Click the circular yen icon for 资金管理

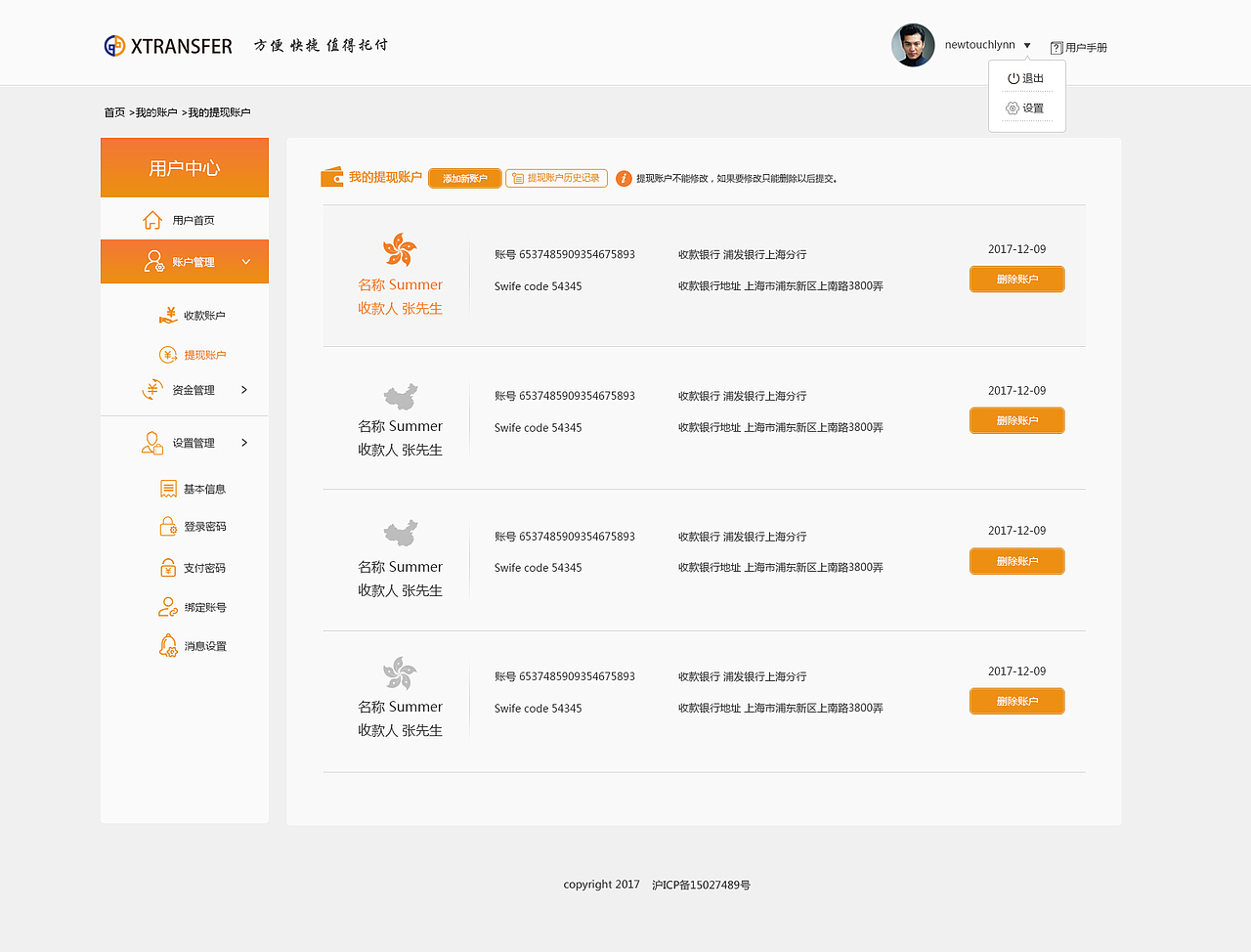pyautogui.click(x=152, y=390)
